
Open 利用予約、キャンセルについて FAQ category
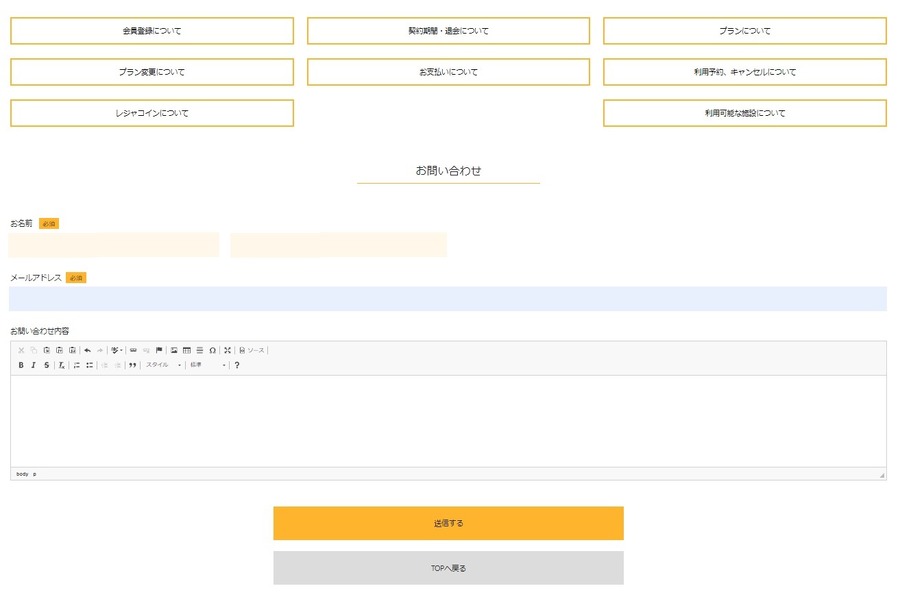pos(745,72)
